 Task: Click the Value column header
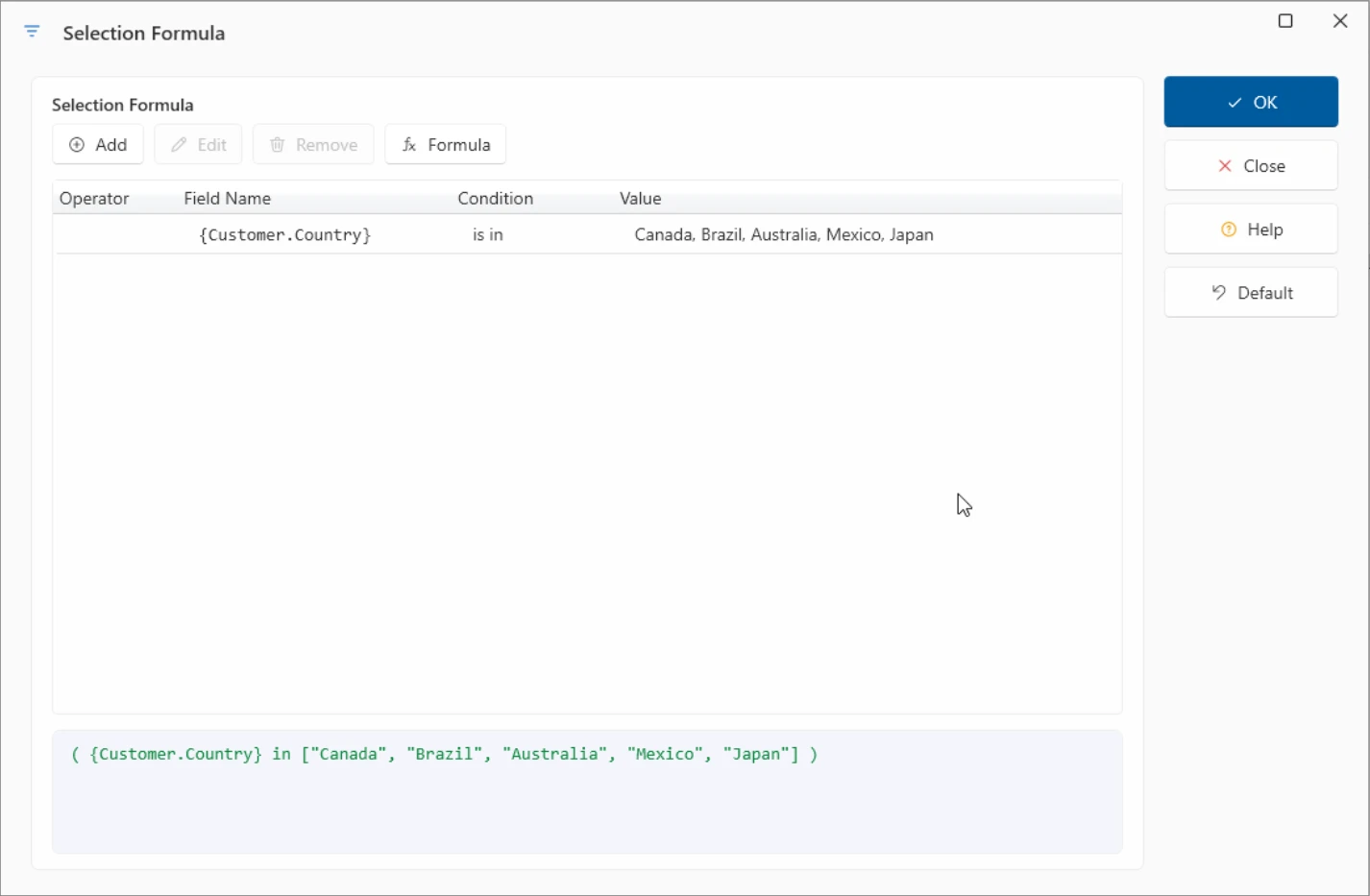(x=641, y=198)
